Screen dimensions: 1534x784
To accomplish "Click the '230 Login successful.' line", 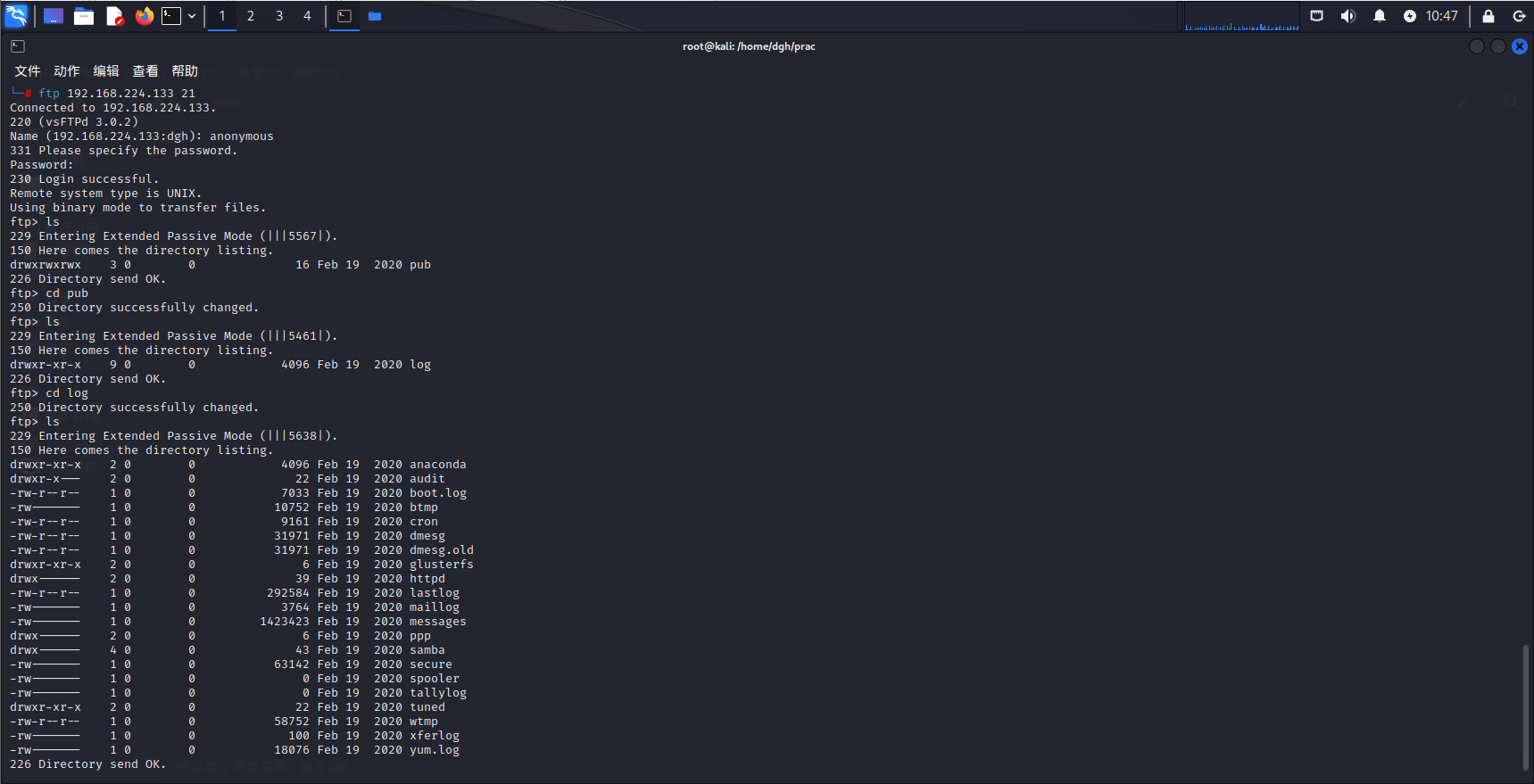I will [85, 179].
